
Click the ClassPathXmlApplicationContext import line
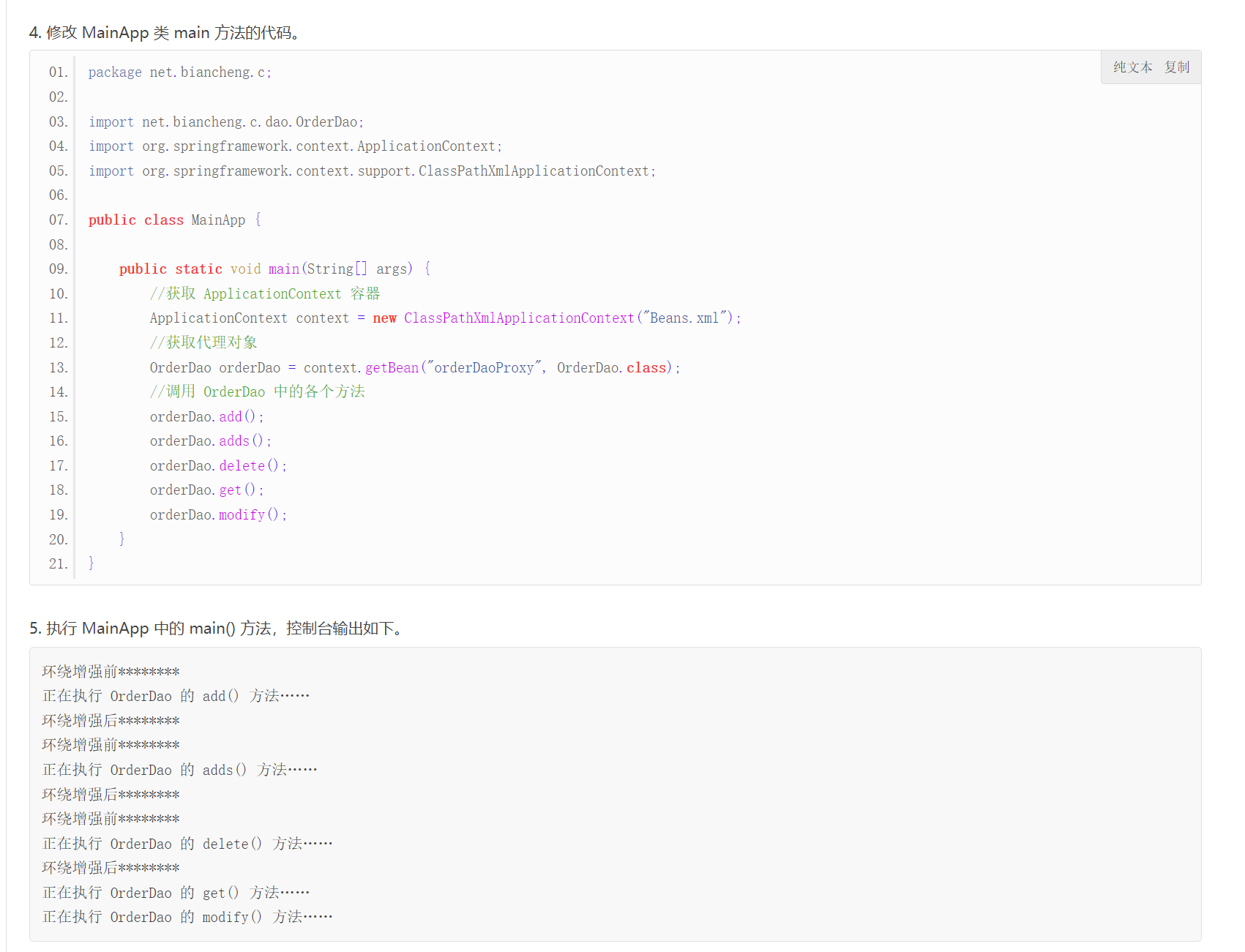(372, 171)
